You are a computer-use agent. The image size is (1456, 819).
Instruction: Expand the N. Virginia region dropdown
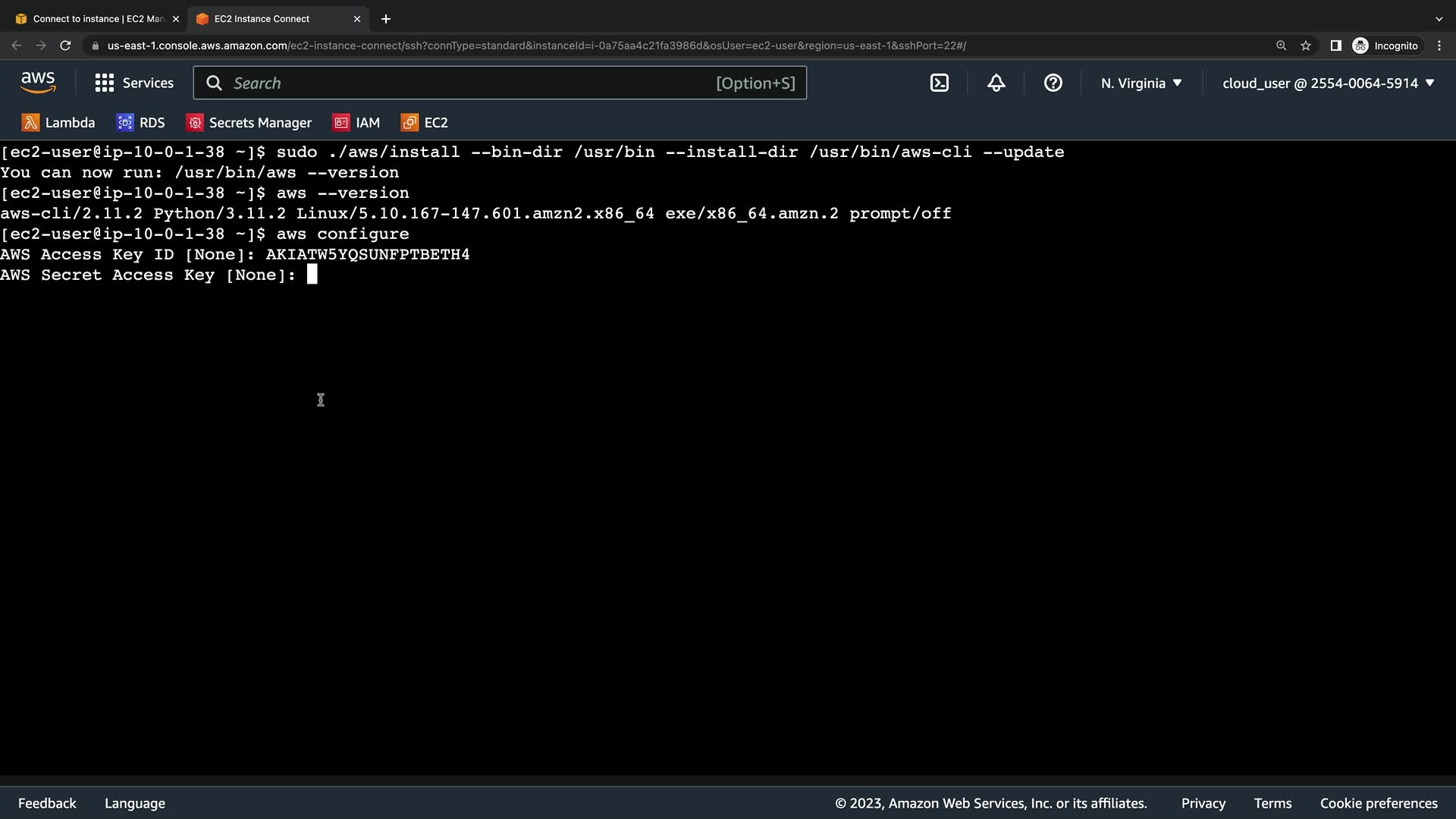coord(1141,83)
